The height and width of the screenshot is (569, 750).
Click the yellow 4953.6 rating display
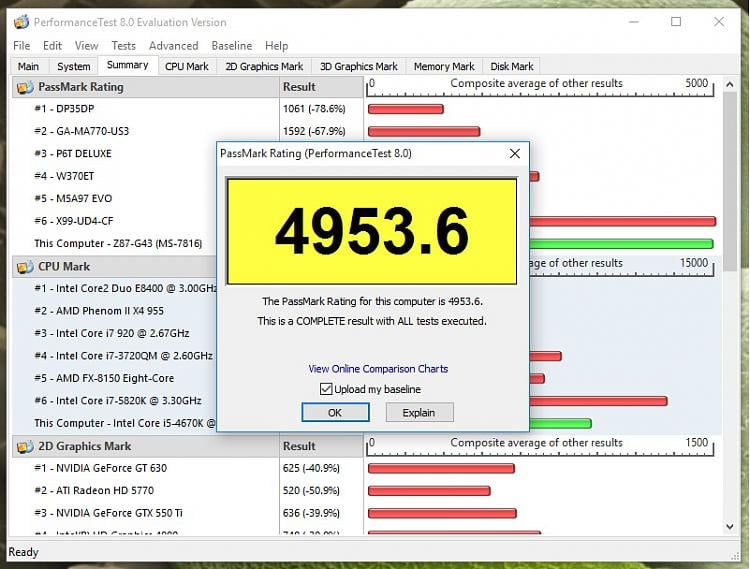372,231
